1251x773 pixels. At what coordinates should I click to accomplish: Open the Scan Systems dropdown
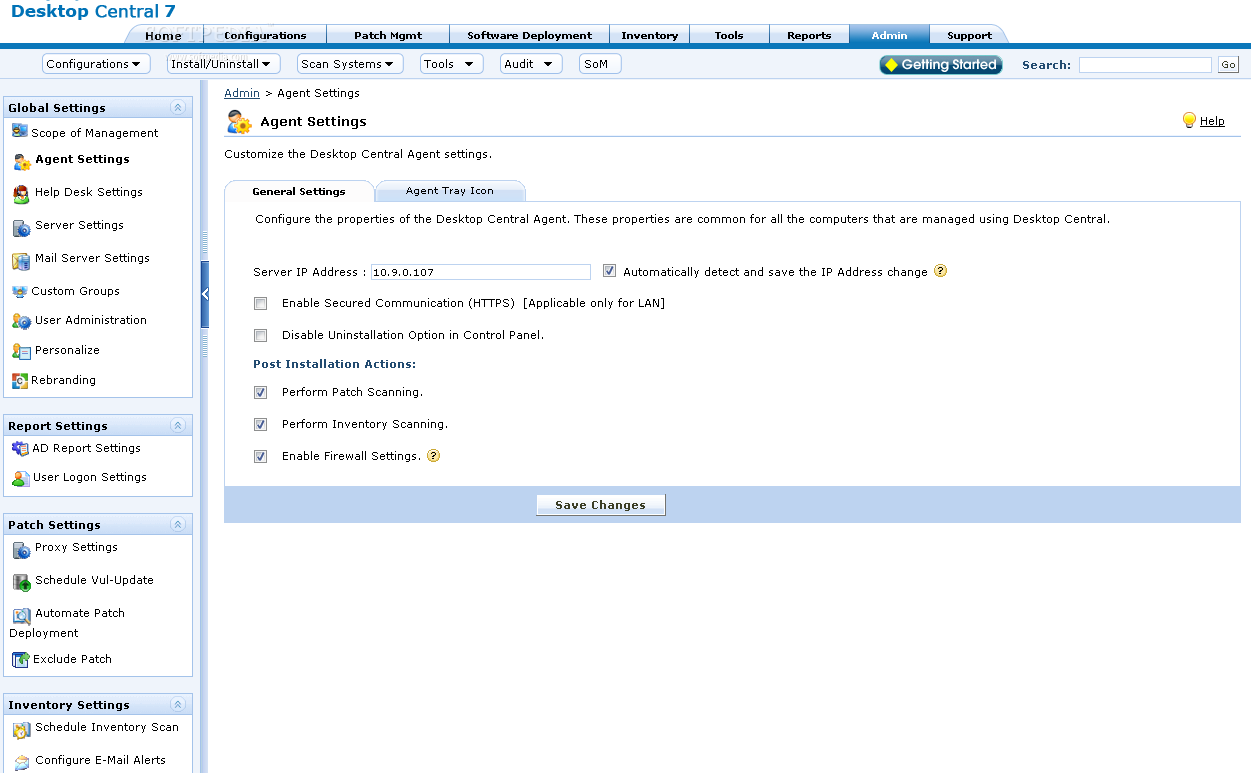[x=350, y=64]
